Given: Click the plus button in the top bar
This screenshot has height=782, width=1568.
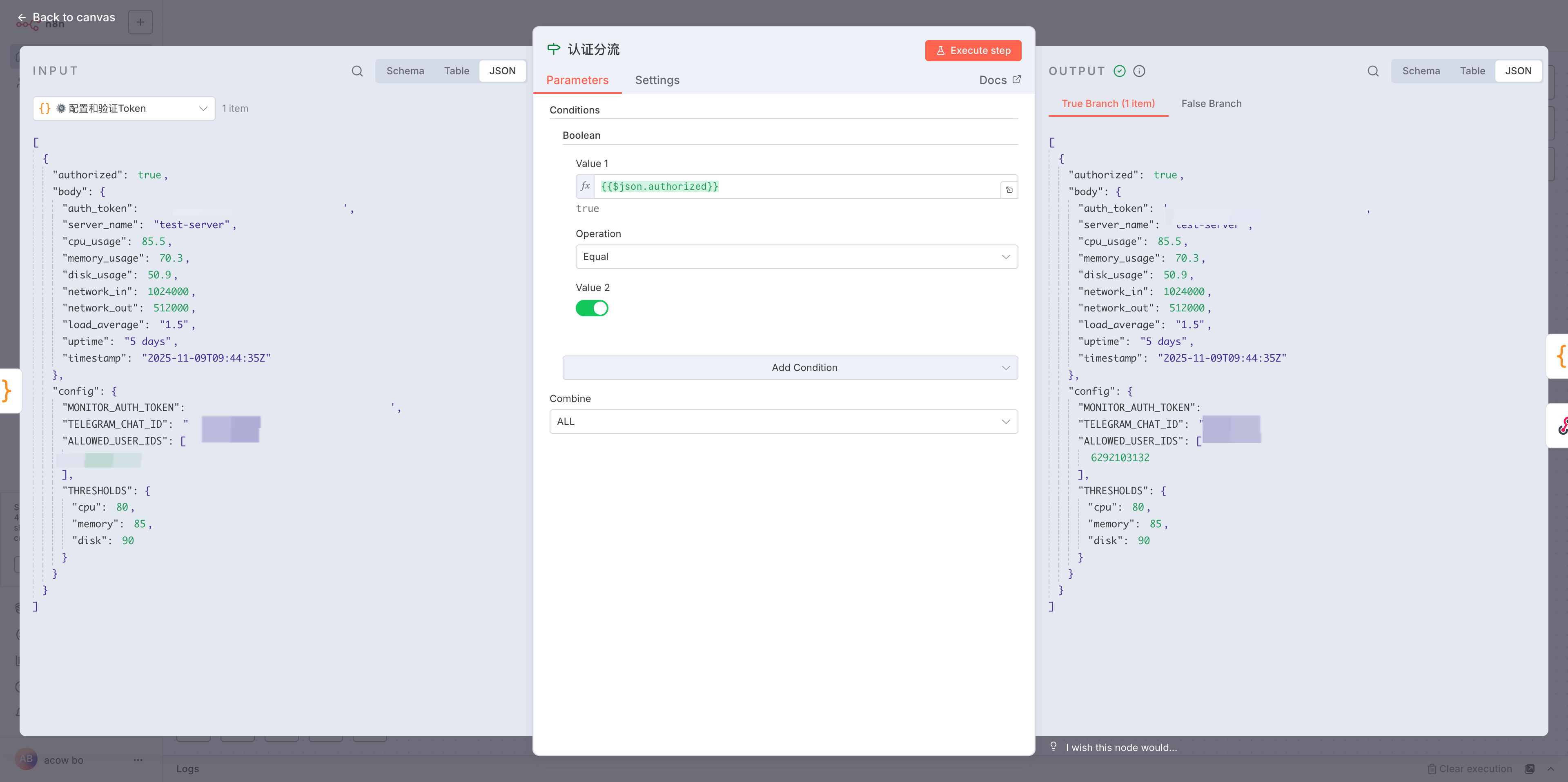Looking at the screenshot, I should pyautogui.click(x=140, y=22).
